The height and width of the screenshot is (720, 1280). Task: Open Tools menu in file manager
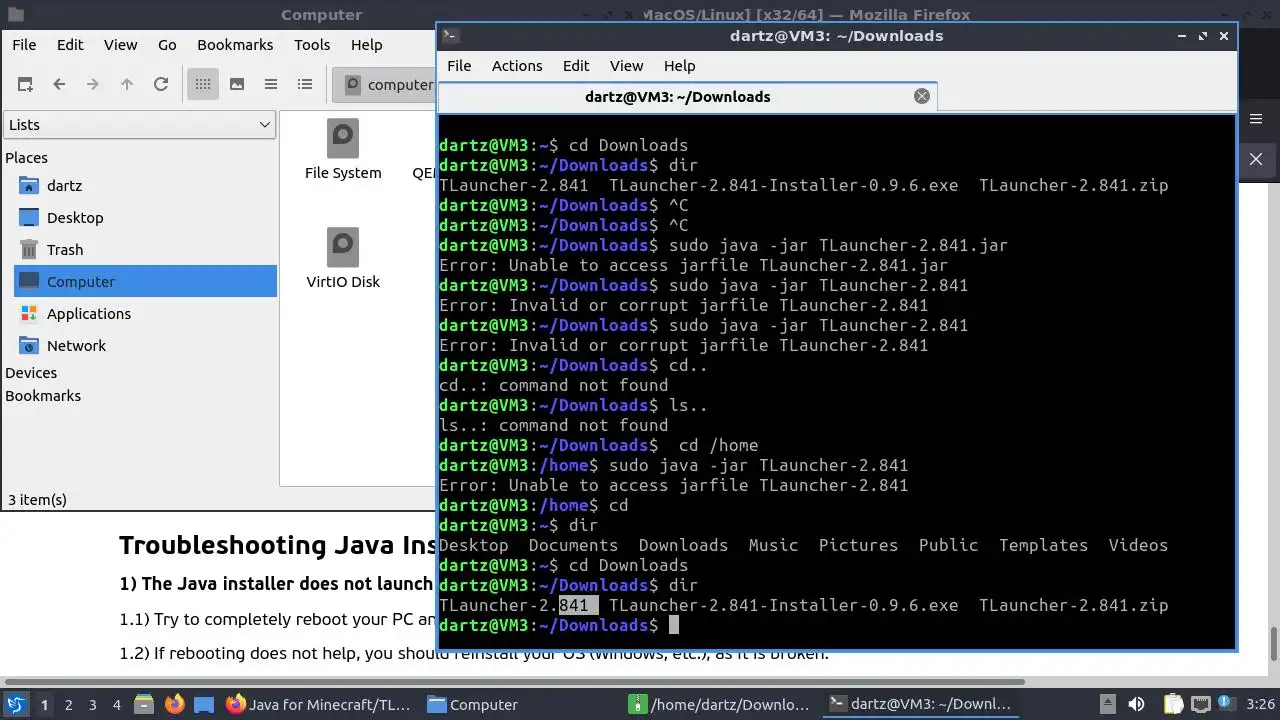[x=312, y=45]
